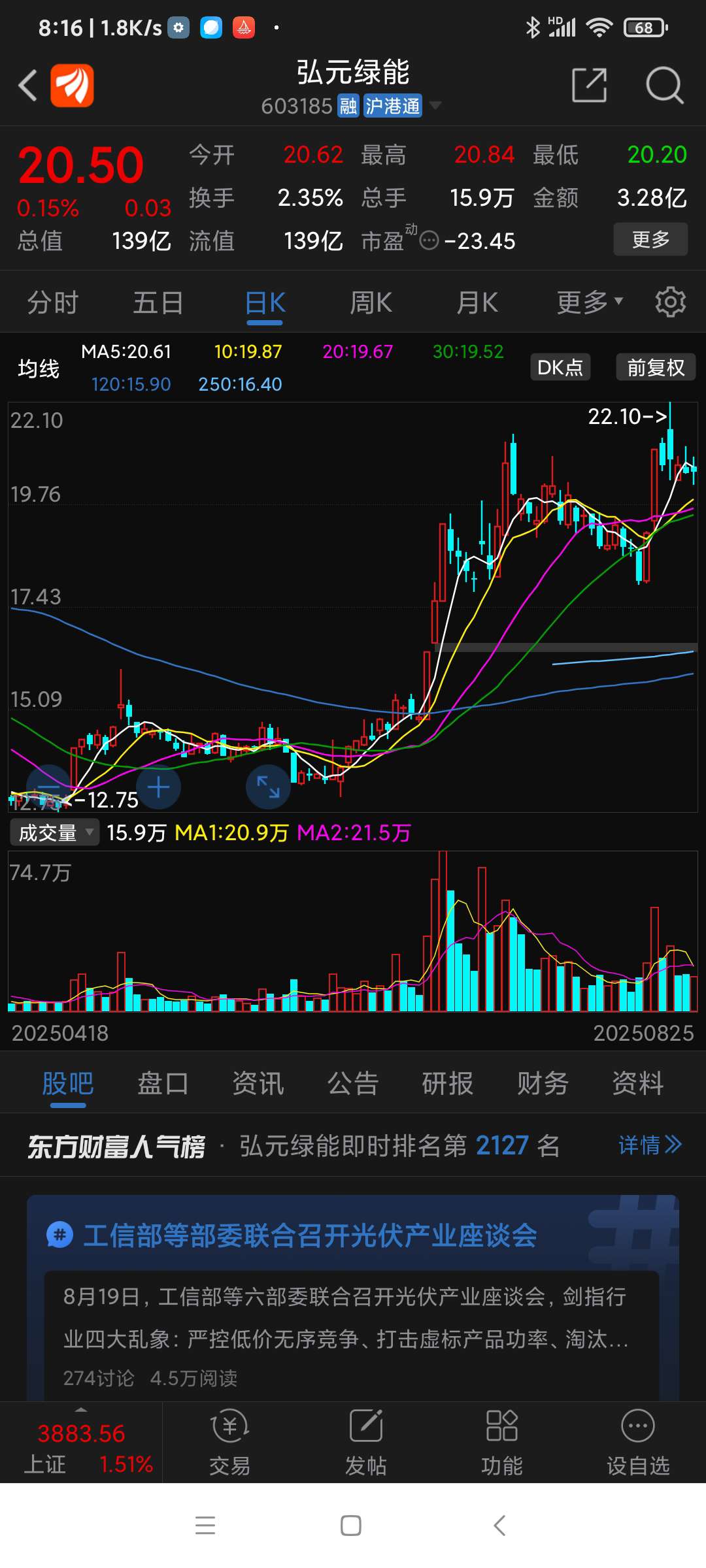The image size is (706, 1568).
Task: Open 详情 popularity ranking link
Action: click(x=650, y=1145)
